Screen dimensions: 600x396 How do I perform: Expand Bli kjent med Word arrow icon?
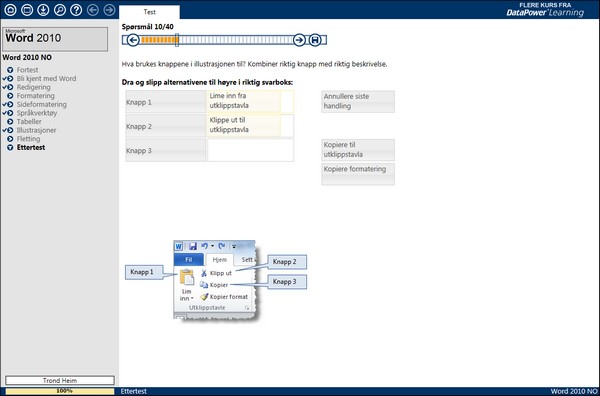tap(10, 78)
